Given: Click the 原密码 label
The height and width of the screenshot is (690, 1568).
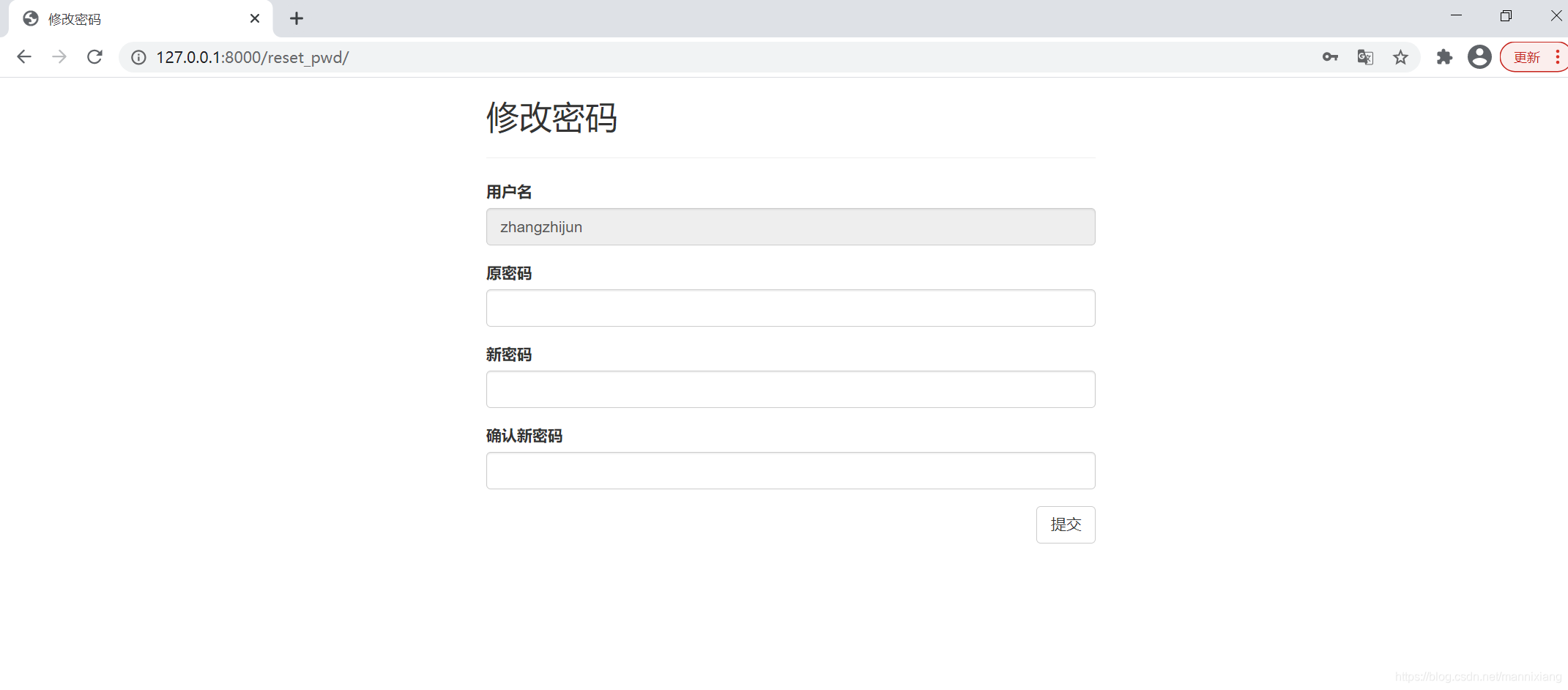Looking at the screenshot, I should (509, 273).
